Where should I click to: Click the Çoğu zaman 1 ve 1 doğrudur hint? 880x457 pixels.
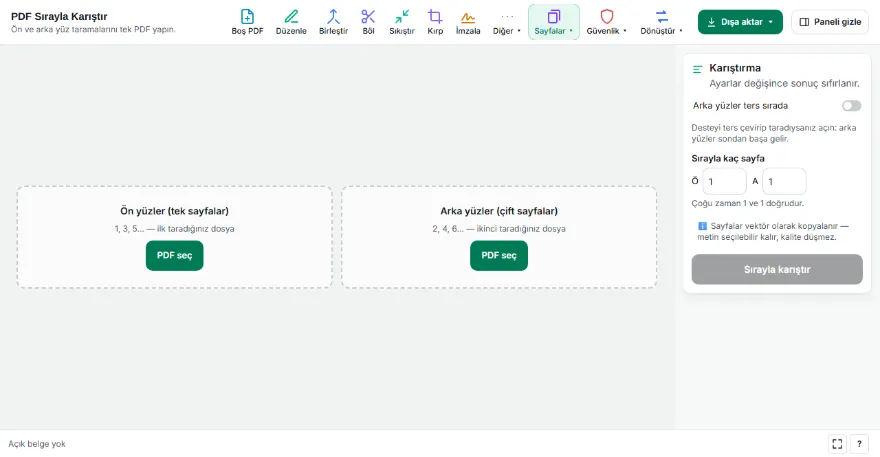point(748,203)
